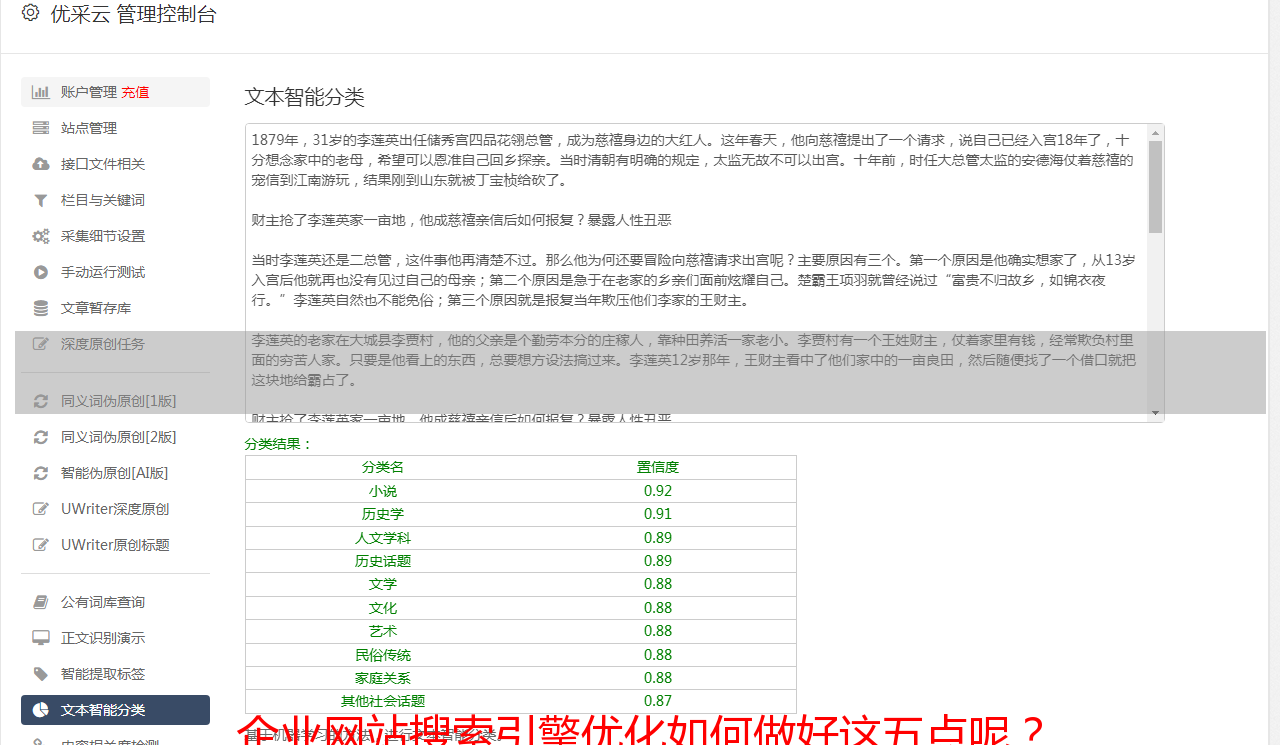This screenshot has height=745, width=1280.
Task: Click the 同义词伪原创[1版] refresh icon
Action: [41, 401]
